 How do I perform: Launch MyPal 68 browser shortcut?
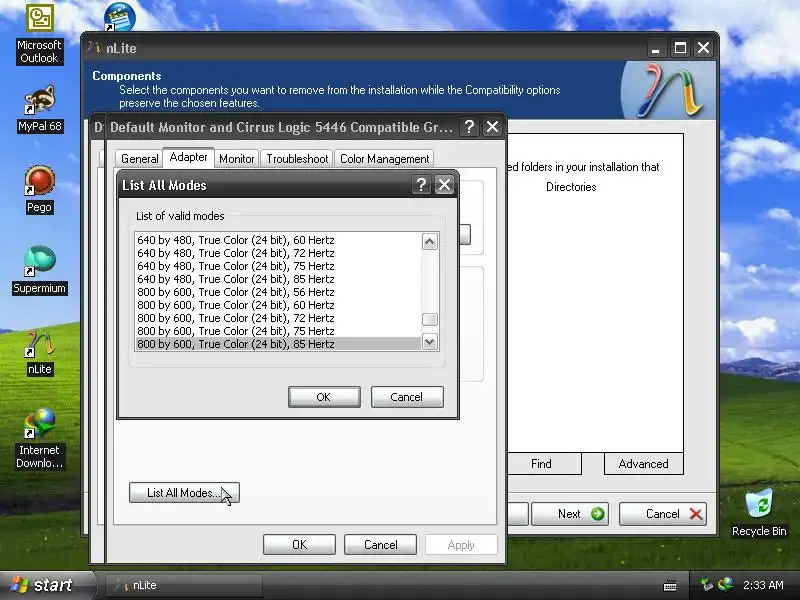coord(39,109)
